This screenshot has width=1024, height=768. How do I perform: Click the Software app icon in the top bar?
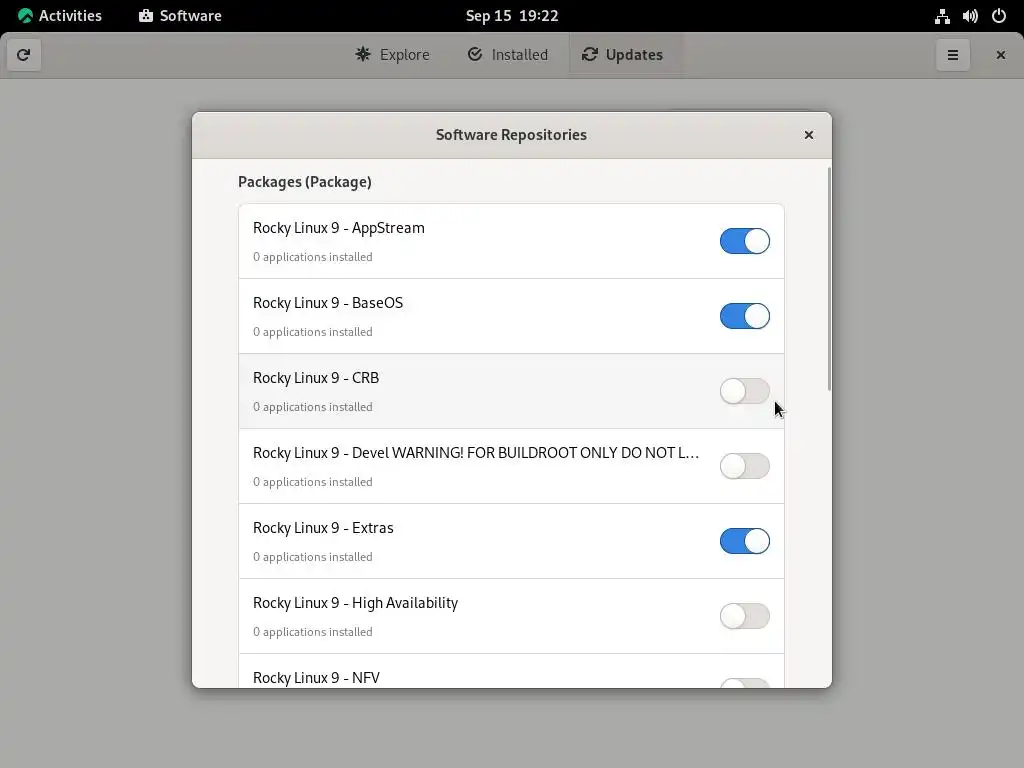(x=146, y=16)
